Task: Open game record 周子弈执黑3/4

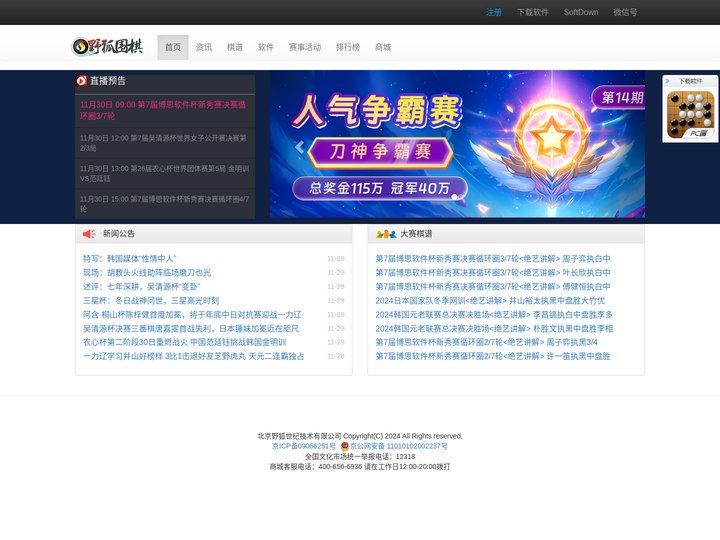Action: point(486,342)
